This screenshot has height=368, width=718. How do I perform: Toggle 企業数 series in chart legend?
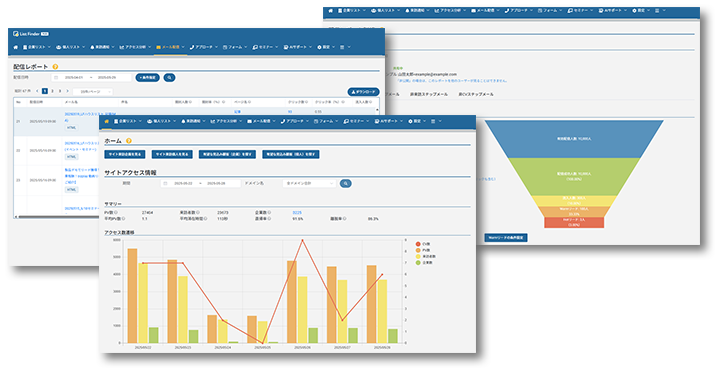tap(424, 263)
